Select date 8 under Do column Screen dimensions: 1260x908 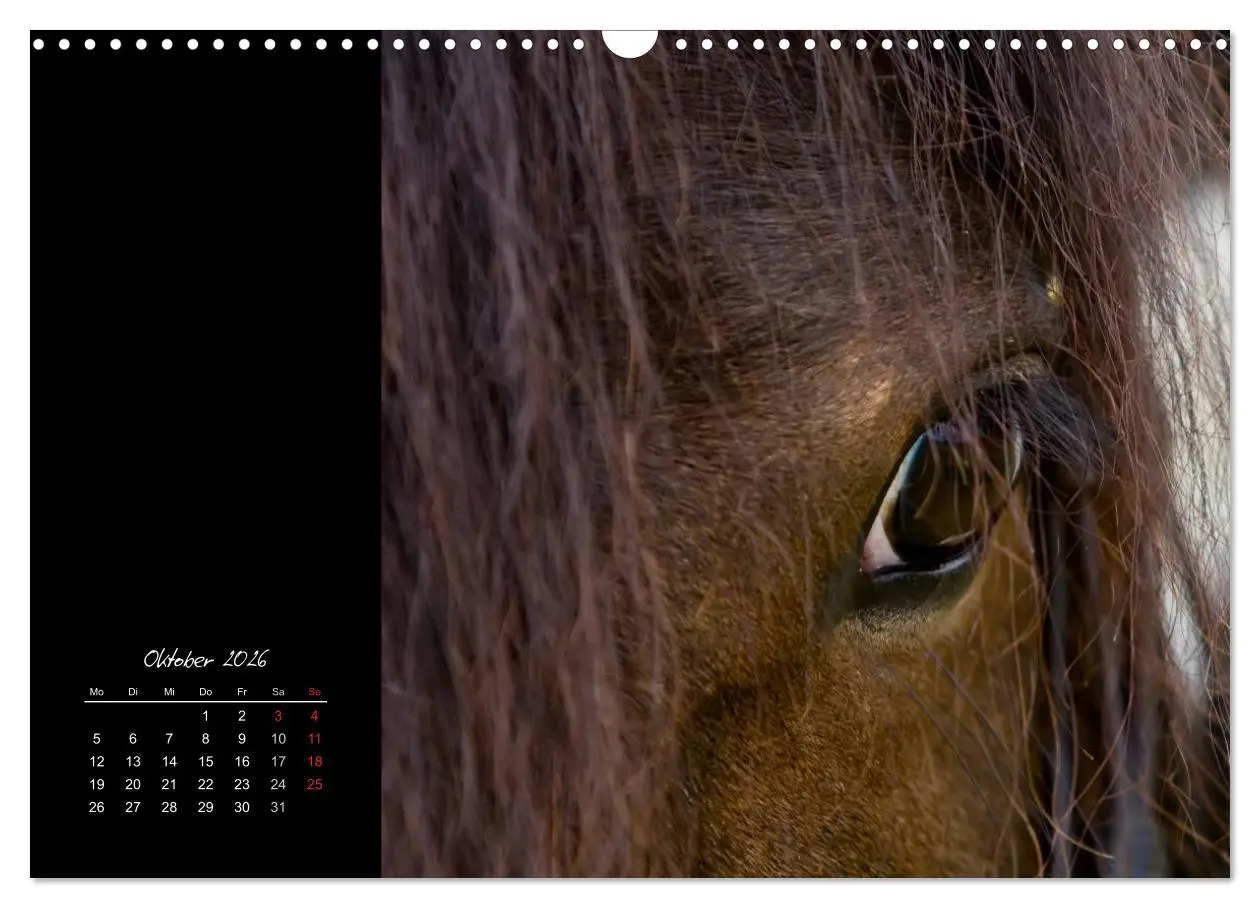pos(206,739)
